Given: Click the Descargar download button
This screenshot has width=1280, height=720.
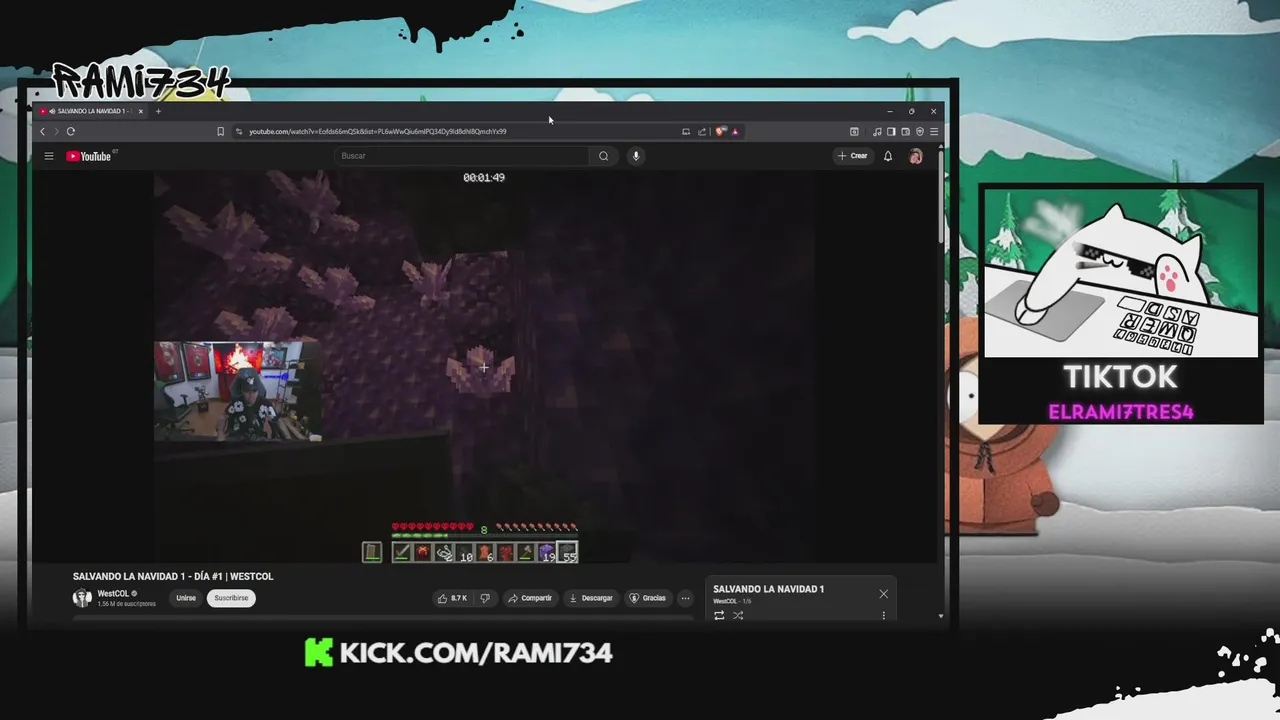Looking at the screenshot, I should coord(590,598).
